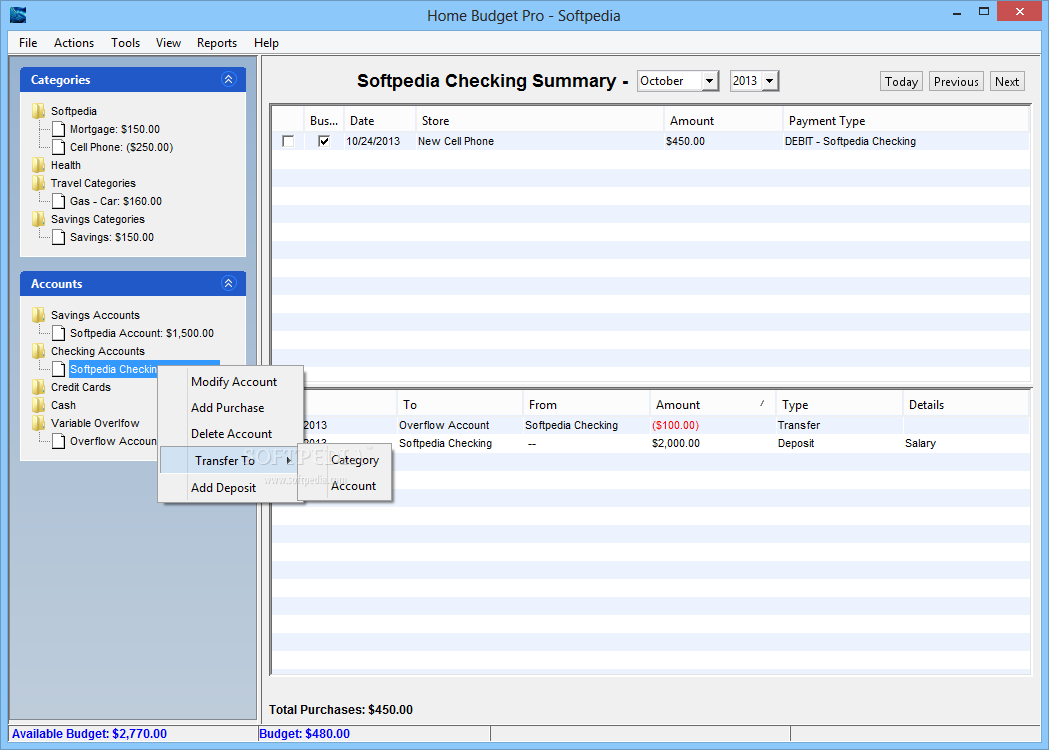
Task: Click the Checking Accounts folder icon
Action: tap(39, 351)
